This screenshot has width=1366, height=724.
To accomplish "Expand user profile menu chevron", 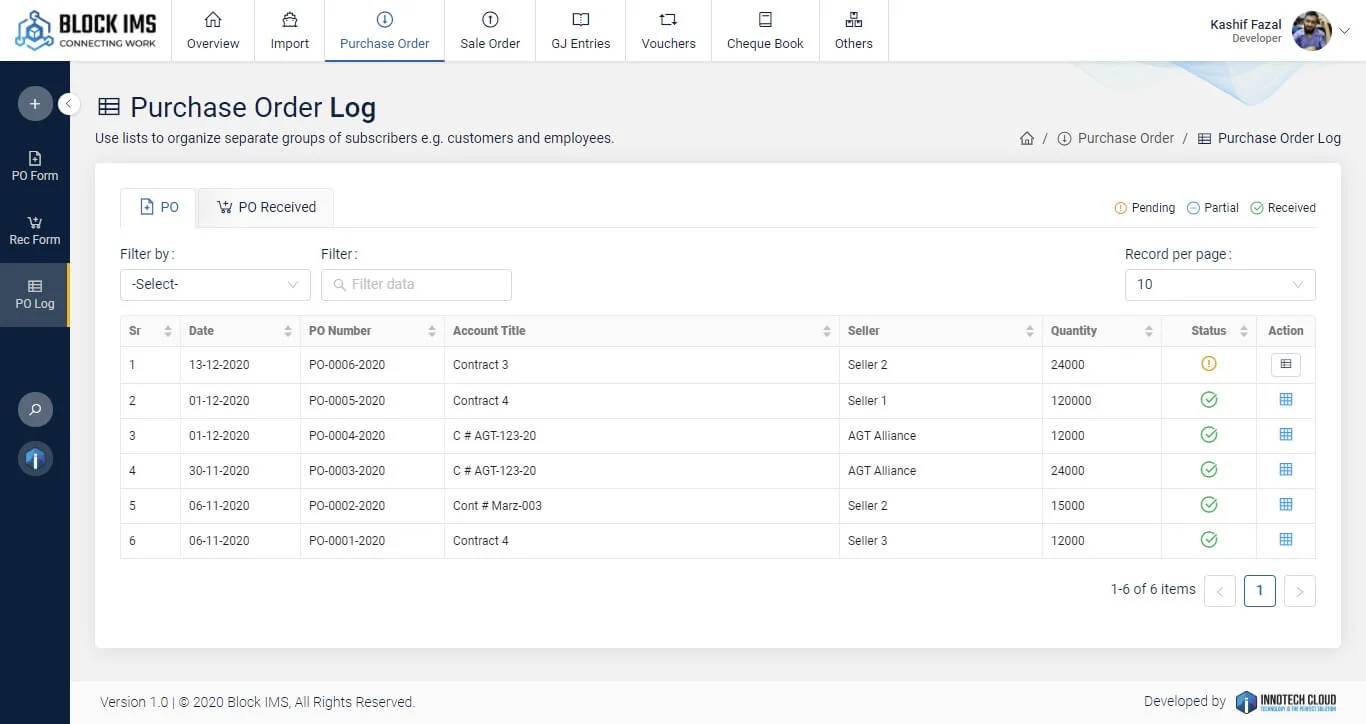I will [x=1345, y=31].
